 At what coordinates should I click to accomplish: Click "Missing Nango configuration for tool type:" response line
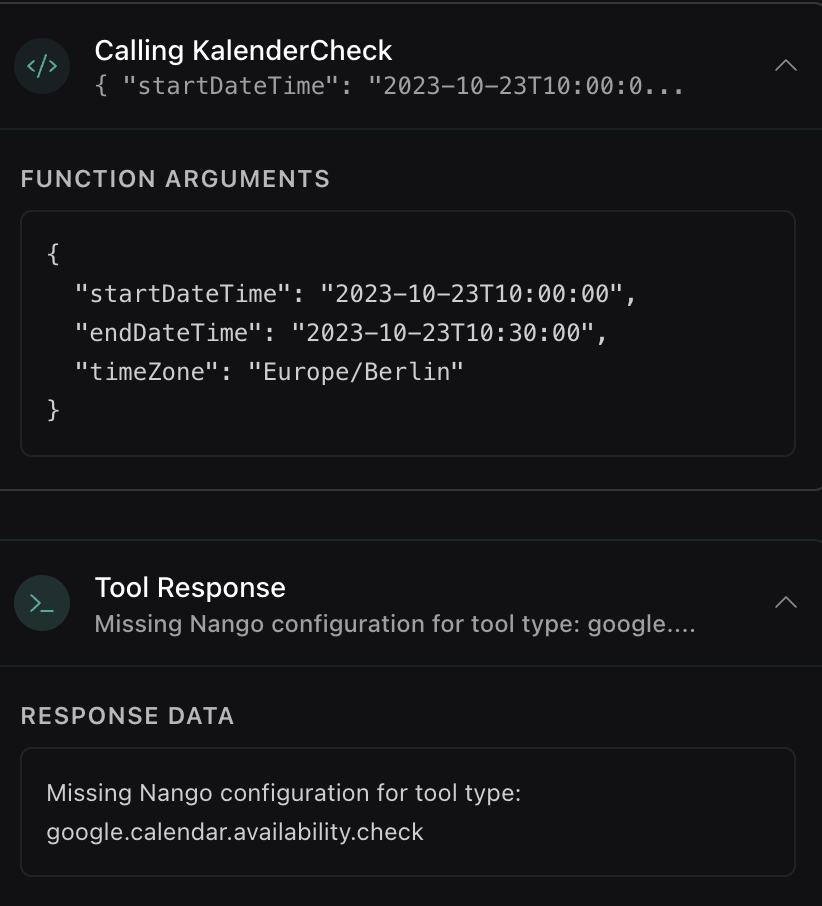click(284, 794)
